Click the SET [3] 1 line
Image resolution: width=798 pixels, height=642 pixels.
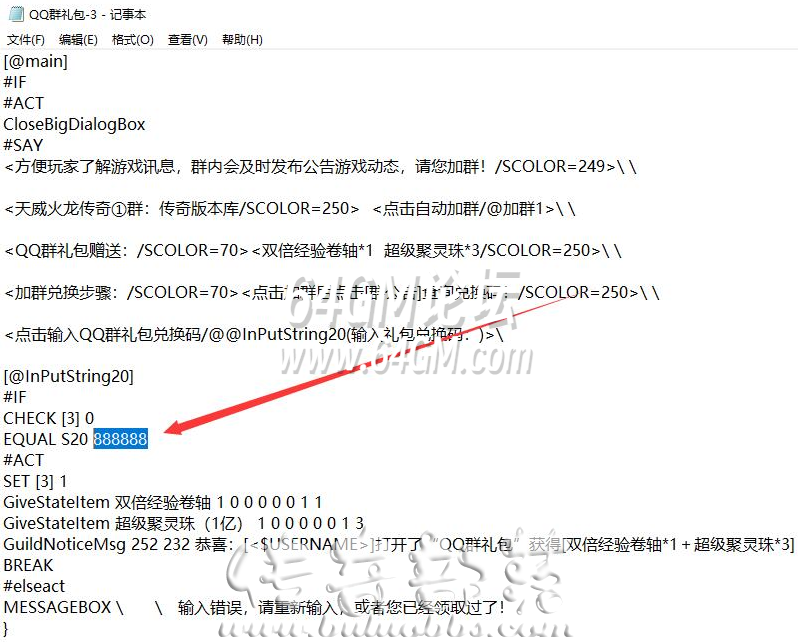pos(35,481)
